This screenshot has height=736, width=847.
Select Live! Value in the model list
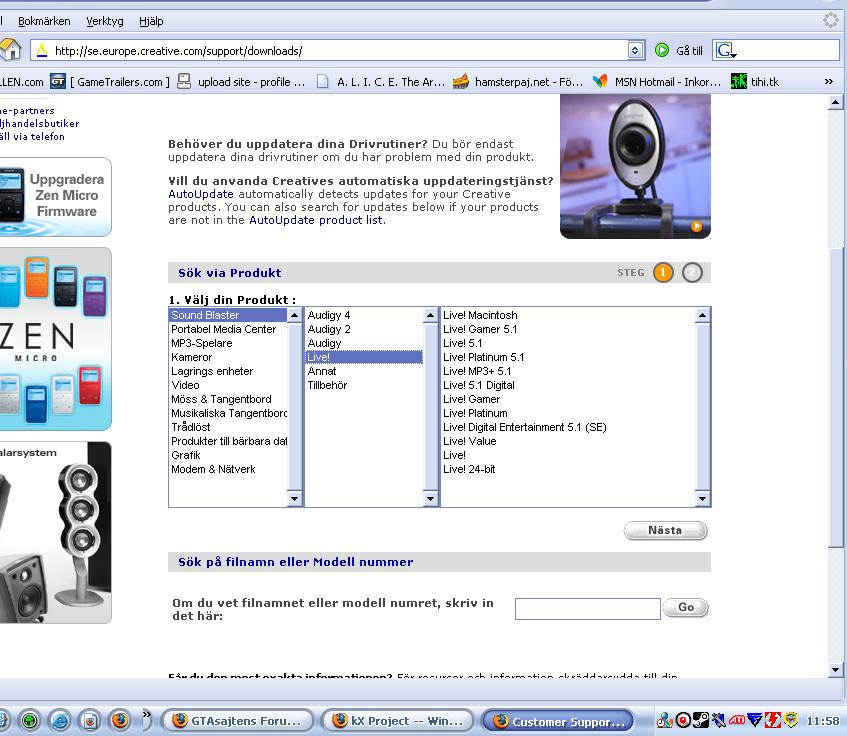tap(568, 441)
